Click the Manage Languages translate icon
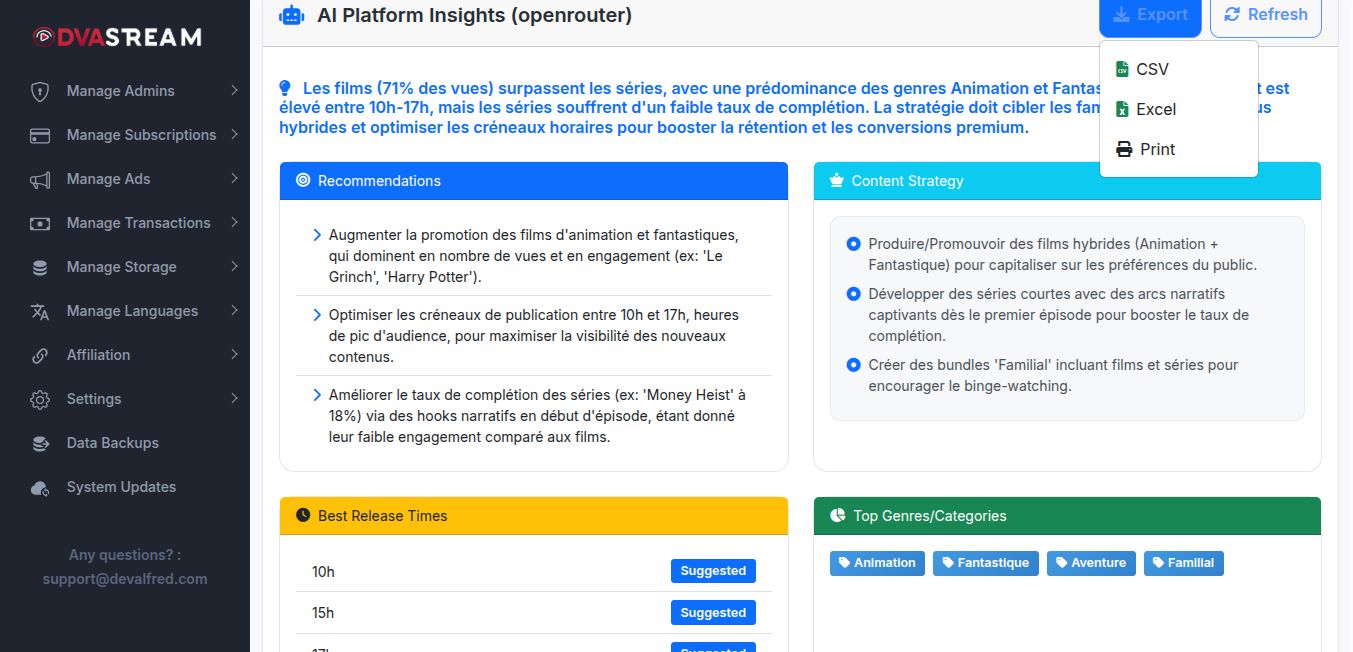 coord(40,311)
